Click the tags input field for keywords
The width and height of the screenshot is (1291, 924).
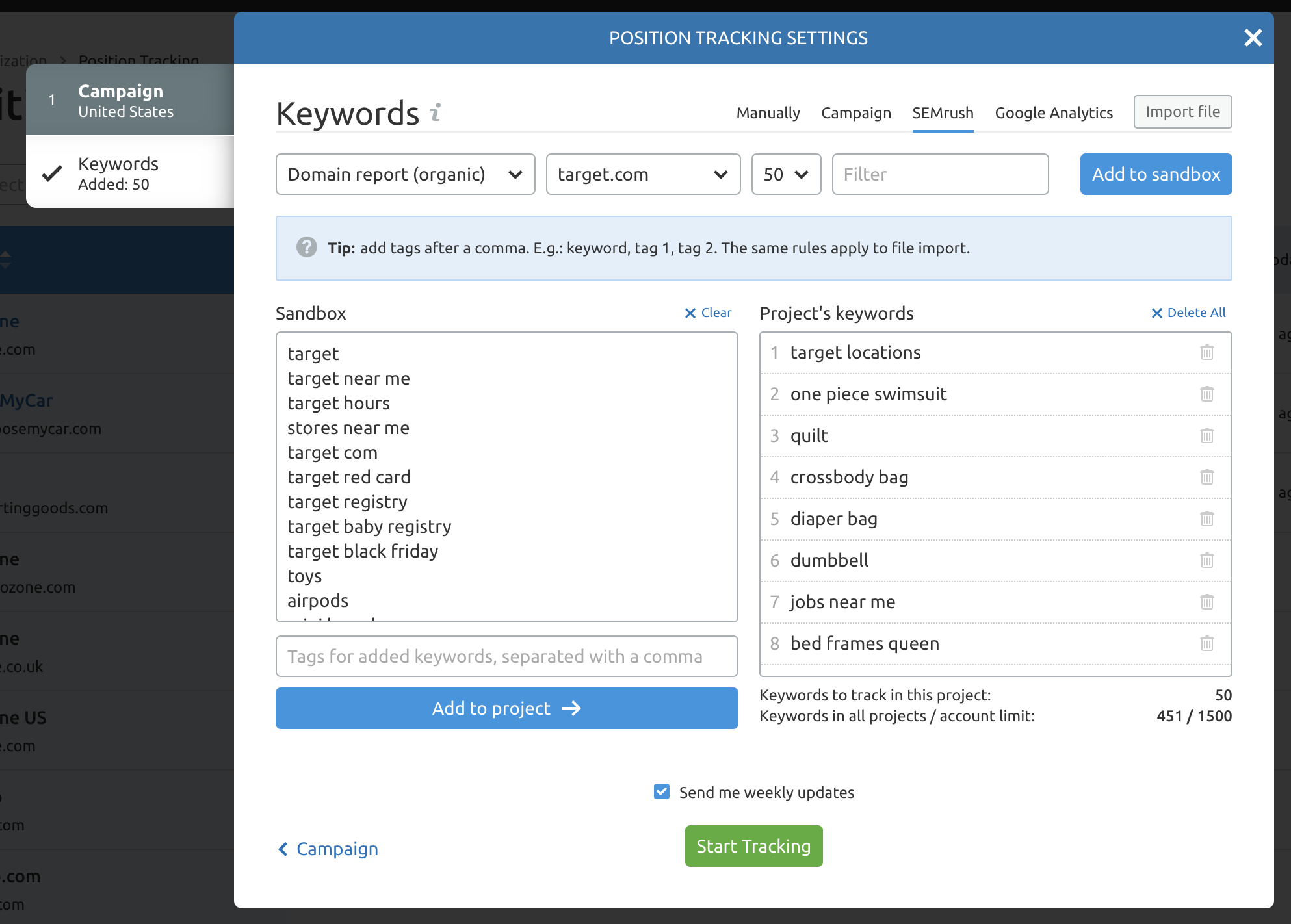(x=506, y=656)
